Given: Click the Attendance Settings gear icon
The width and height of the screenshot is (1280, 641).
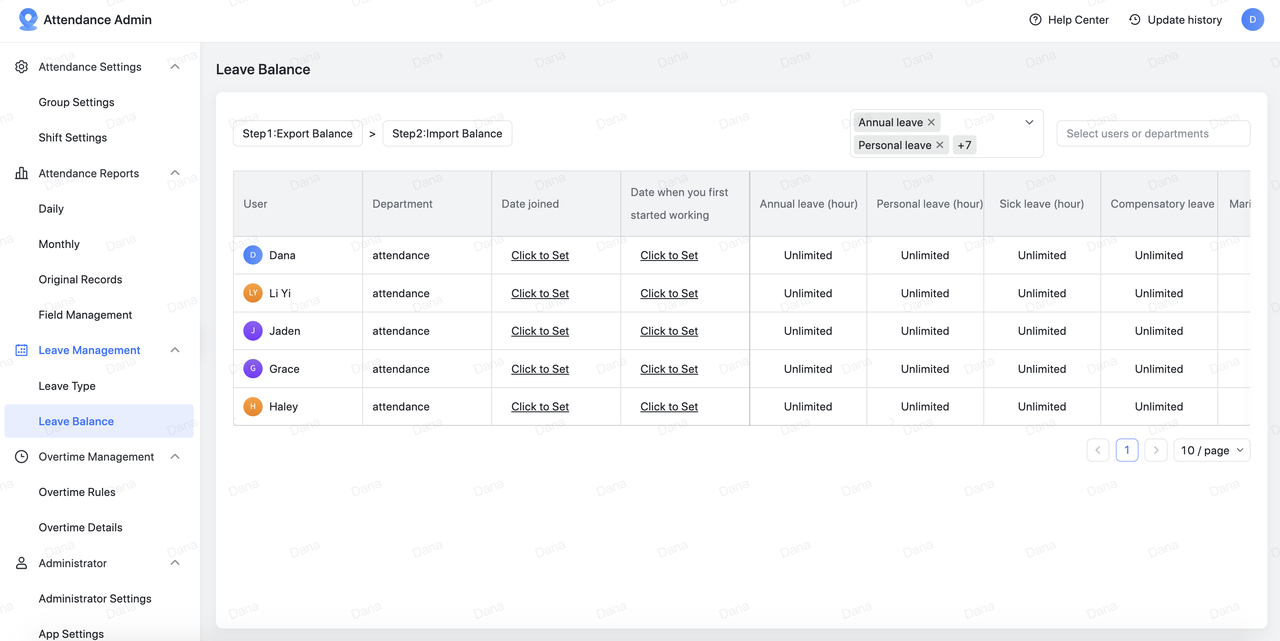Looking at the screenshot, I should (x=22, y=67).
